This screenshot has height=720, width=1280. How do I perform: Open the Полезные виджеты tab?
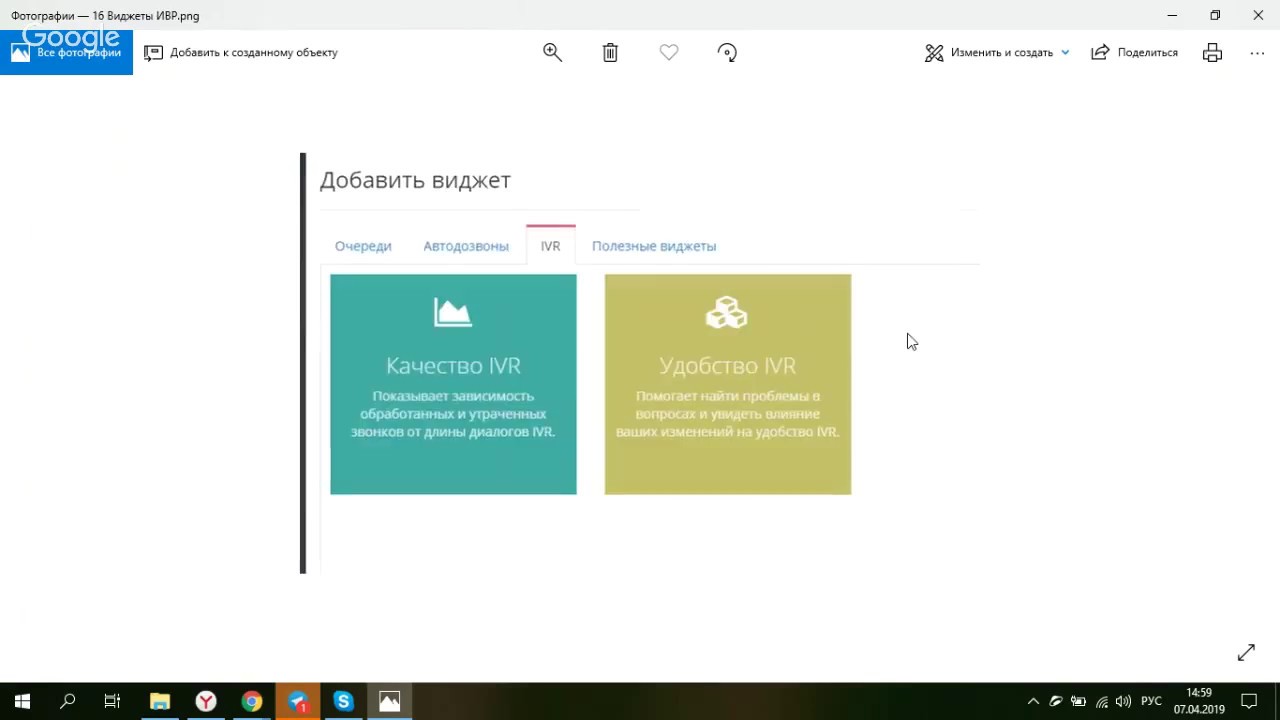pos(654,246)
